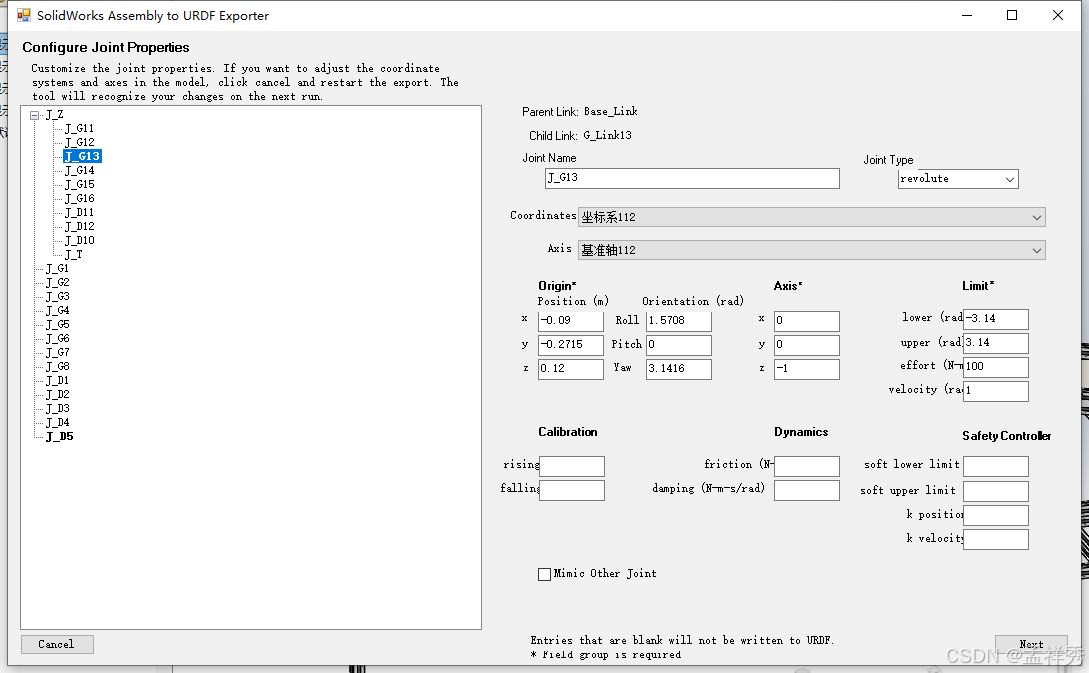
Task: Select J_G7 in the joint tree
Action: 57,352
